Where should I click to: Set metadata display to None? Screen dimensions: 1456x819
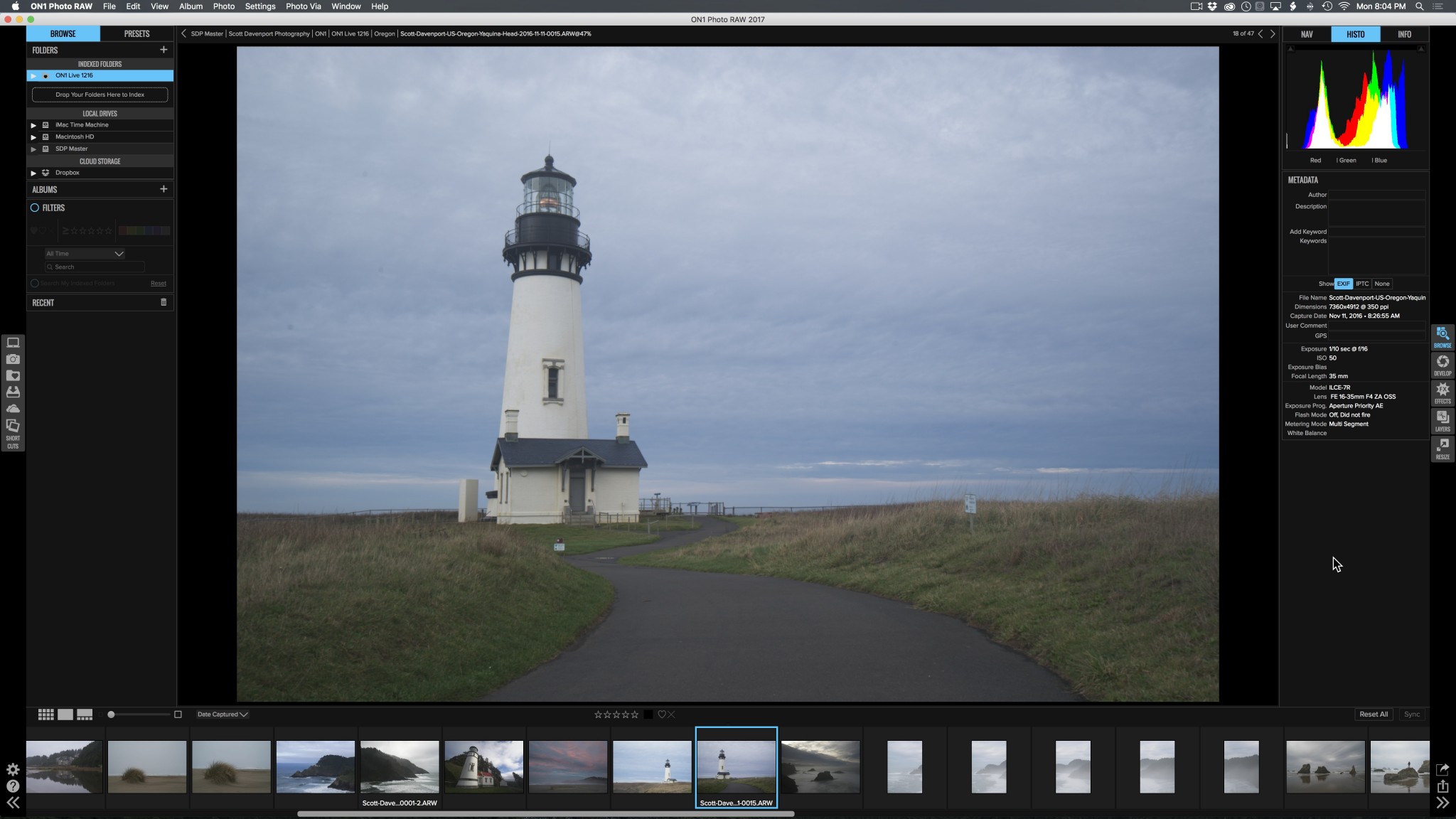pos(1381,284)
